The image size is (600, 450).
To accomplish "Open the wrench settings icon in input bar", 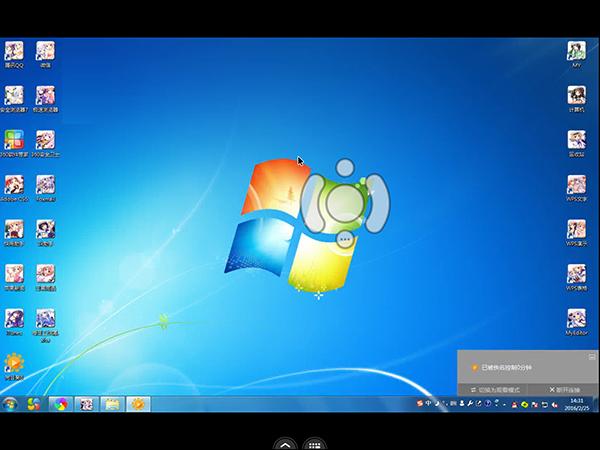I will coord(470,404).
